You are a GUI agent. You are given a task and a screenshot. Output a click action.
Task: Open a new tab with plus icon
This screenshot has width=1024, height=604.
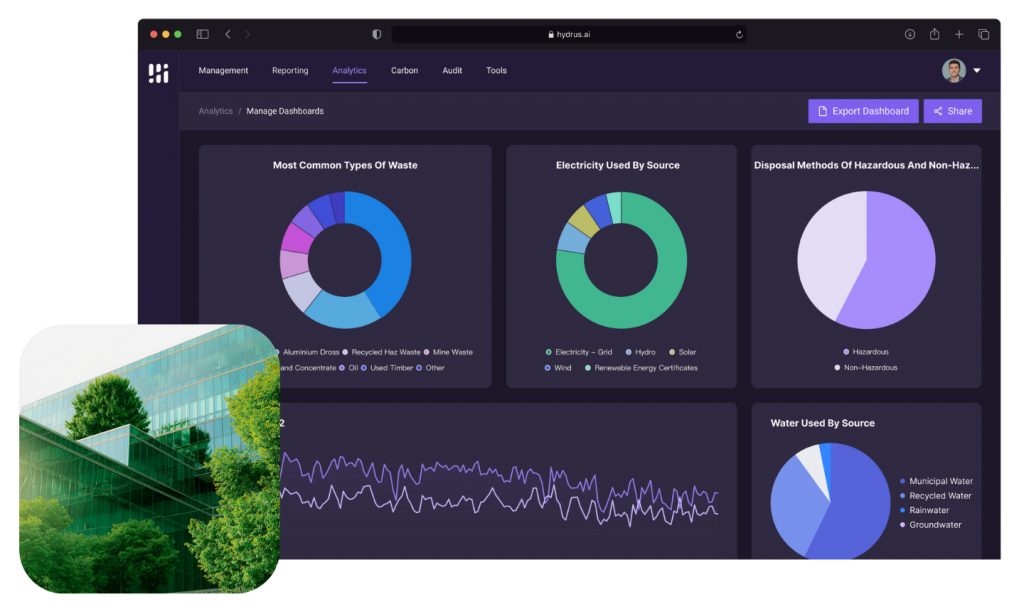tap(959, 34)
